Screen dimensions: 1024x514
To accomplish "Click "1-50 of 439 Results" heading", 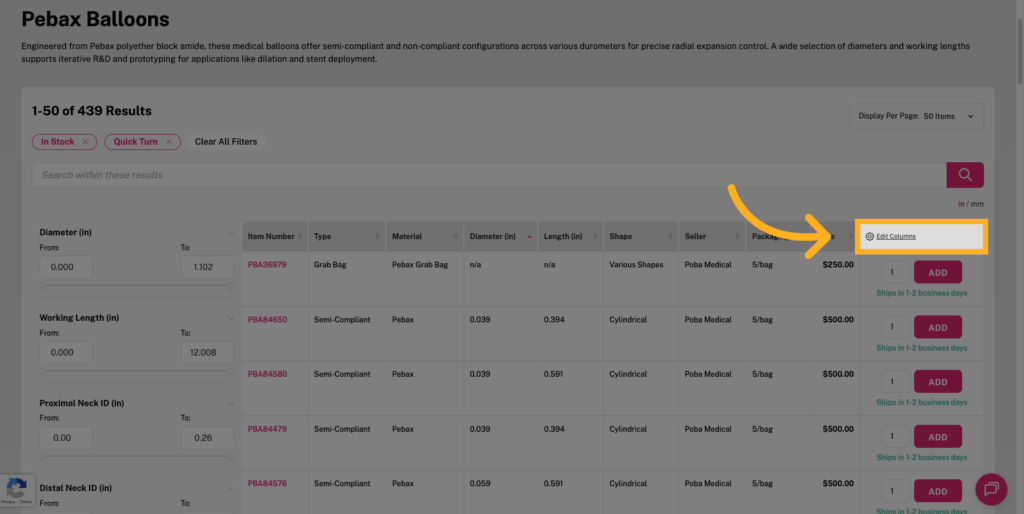I will tap(92, 111).
